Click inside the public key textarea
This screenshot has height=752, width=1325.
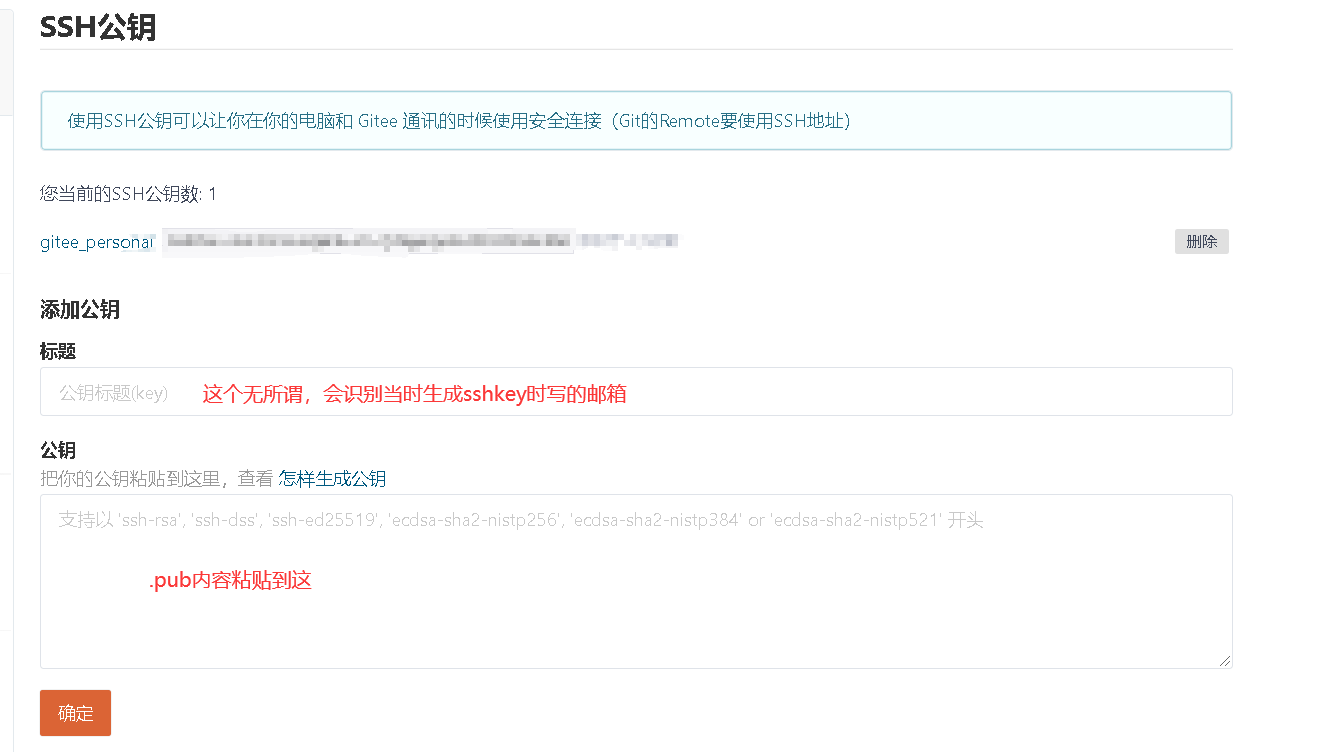pyautogui.click(x=636, y=582)
